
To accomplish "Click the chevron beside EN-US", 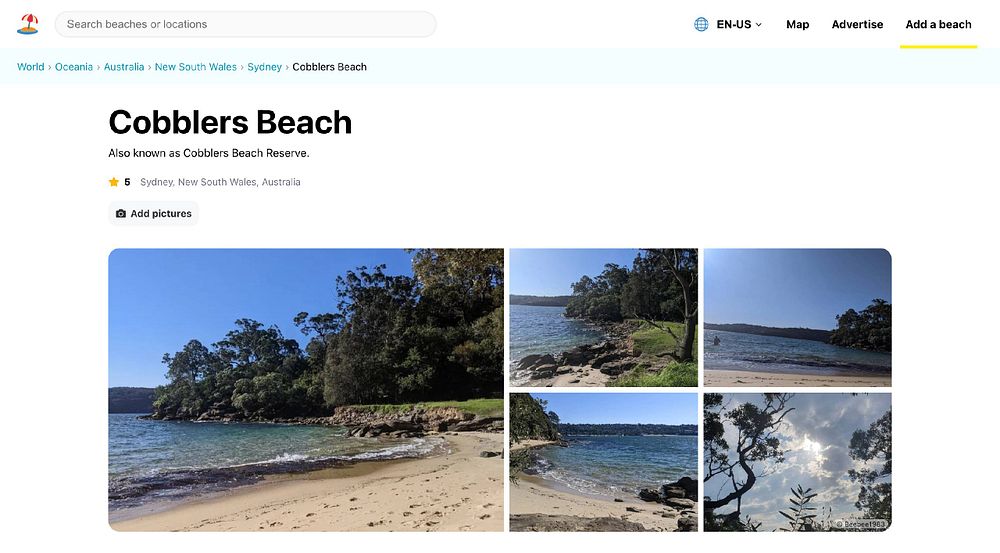I will tap(759, 24).
